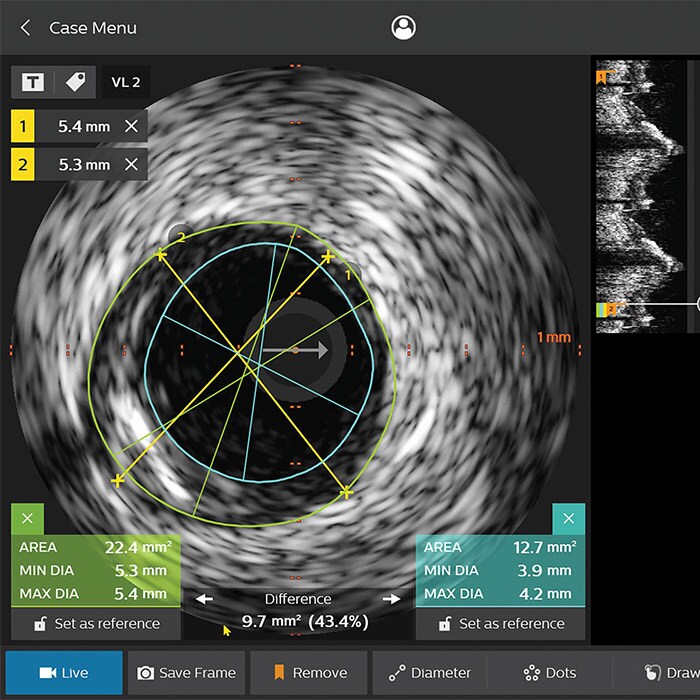Select measurement 2 yellow badge
700x700 pixels.
23,165
